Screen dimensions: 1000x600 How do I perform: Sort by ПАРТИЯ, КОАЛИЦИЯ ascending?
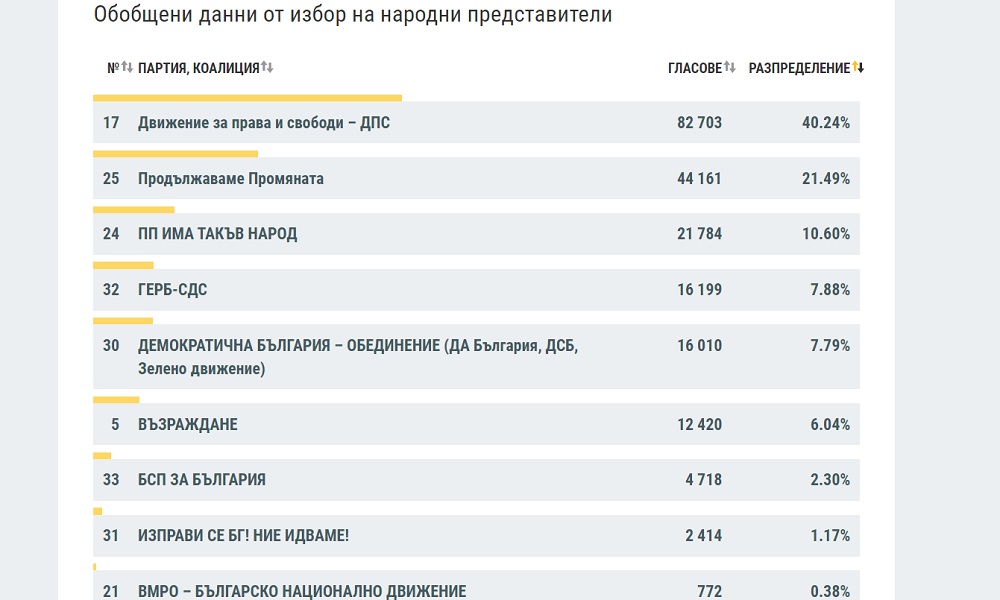(265, 67)
